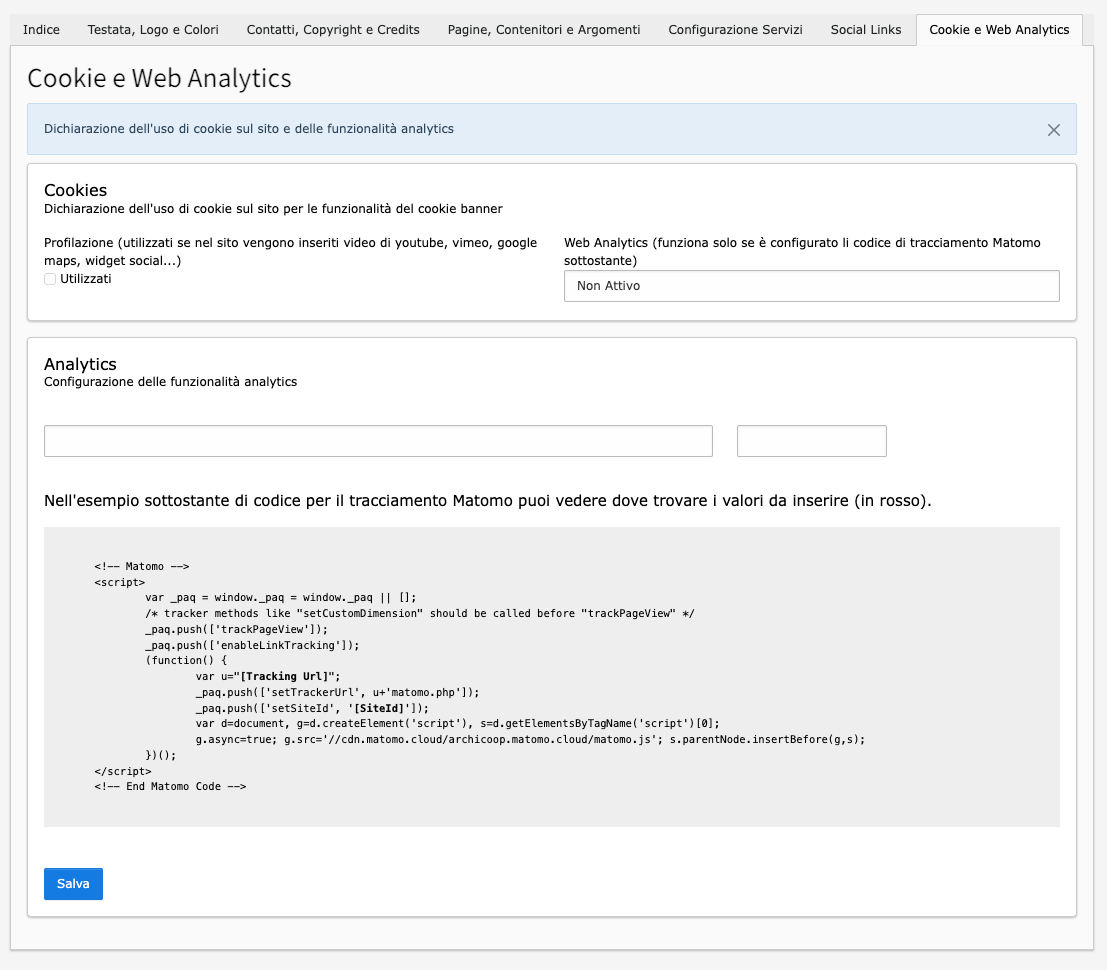Open the Social Links tab
This screenshot has width=1107, height=970.
coord(866,30)
